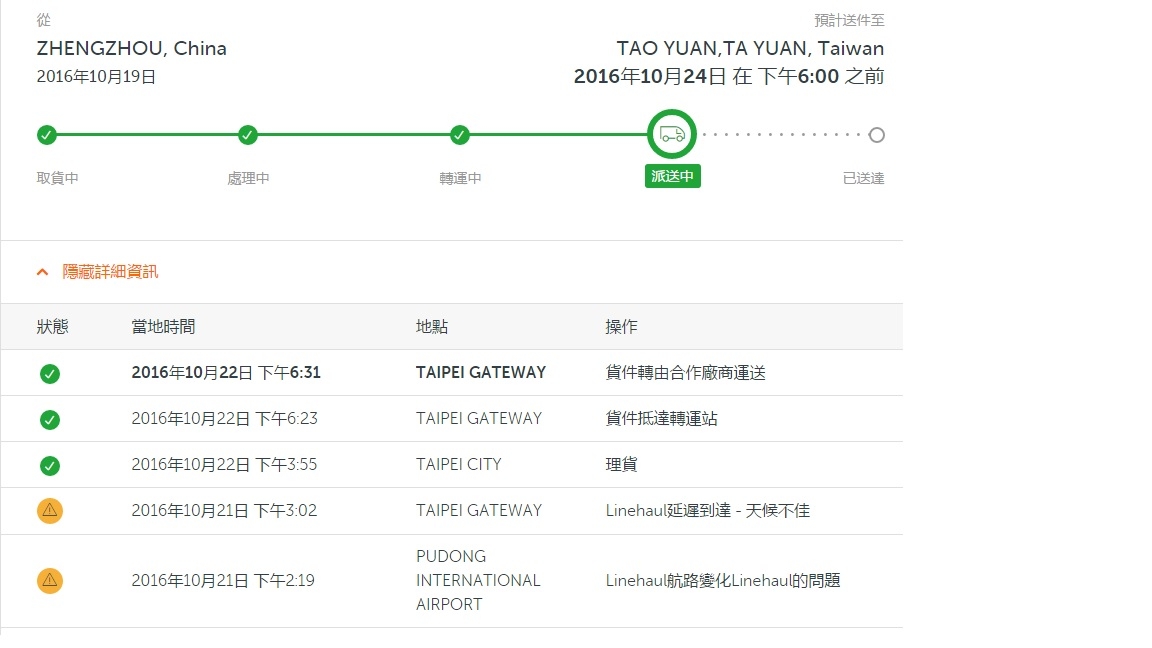Click the 隱藏詳細資訊 link
Viewport: 1152px width, 648px height.
pyautogui.click(x=110, y=272)
